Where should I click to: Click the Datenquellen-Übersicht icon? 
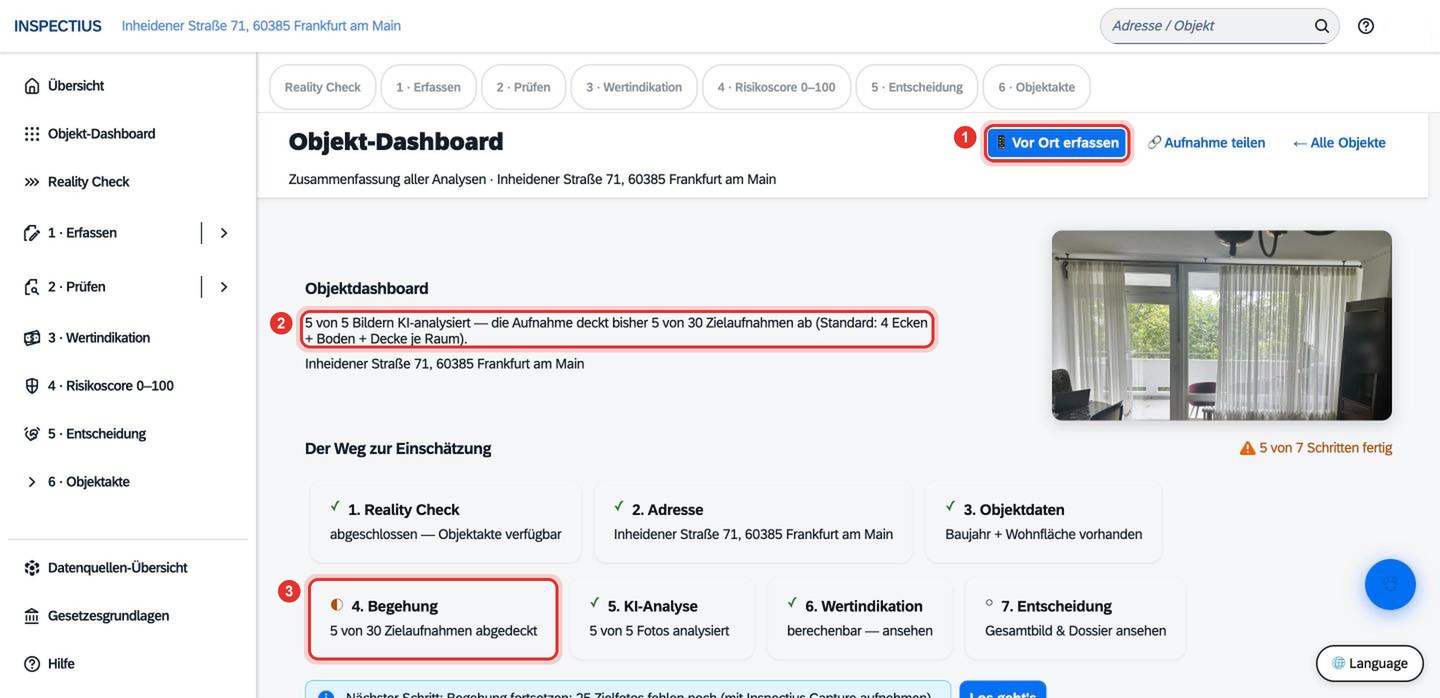tap(32, 568)
